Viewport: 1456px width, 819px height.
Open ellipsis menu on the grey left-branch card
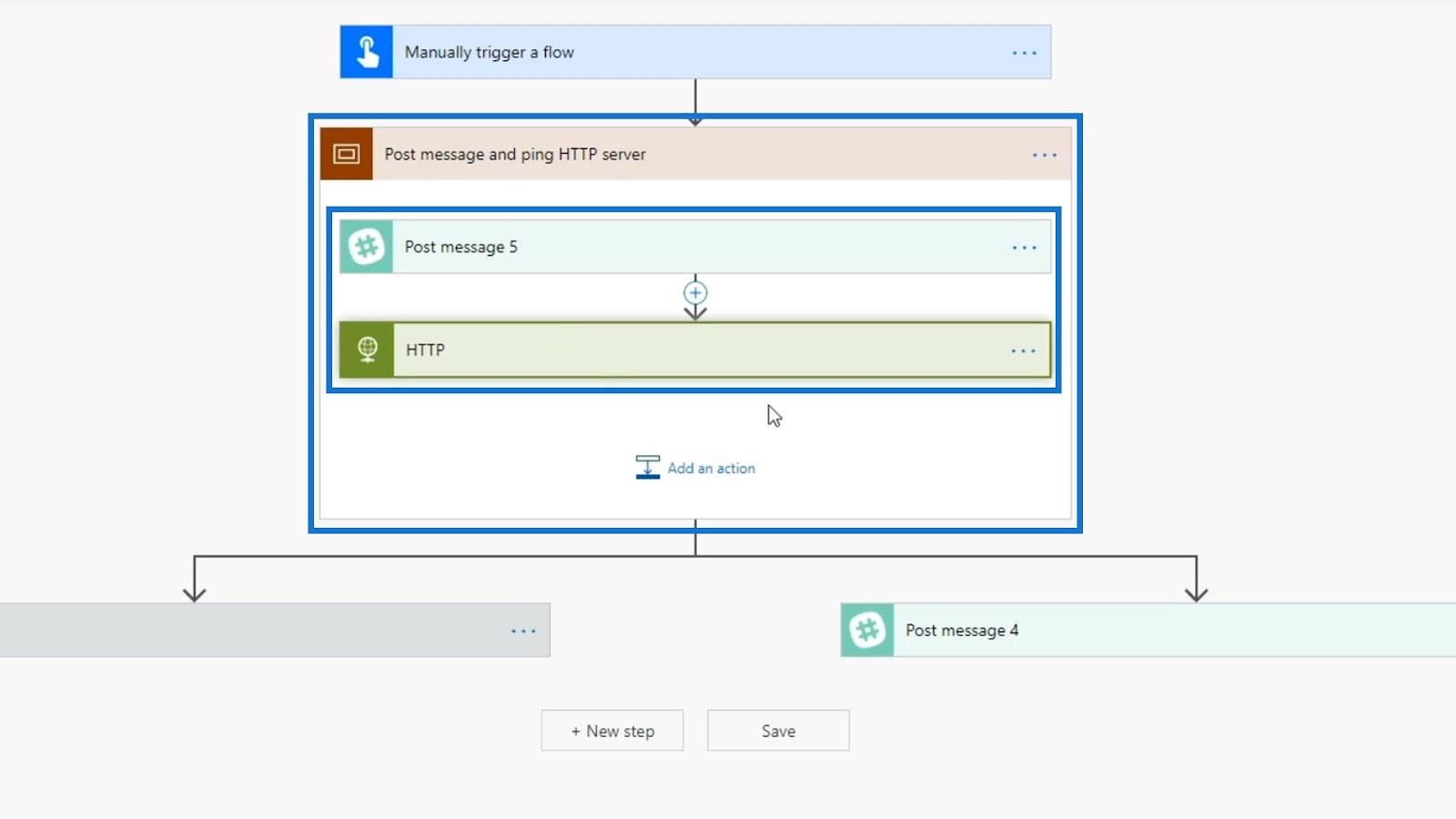point(523,631)
